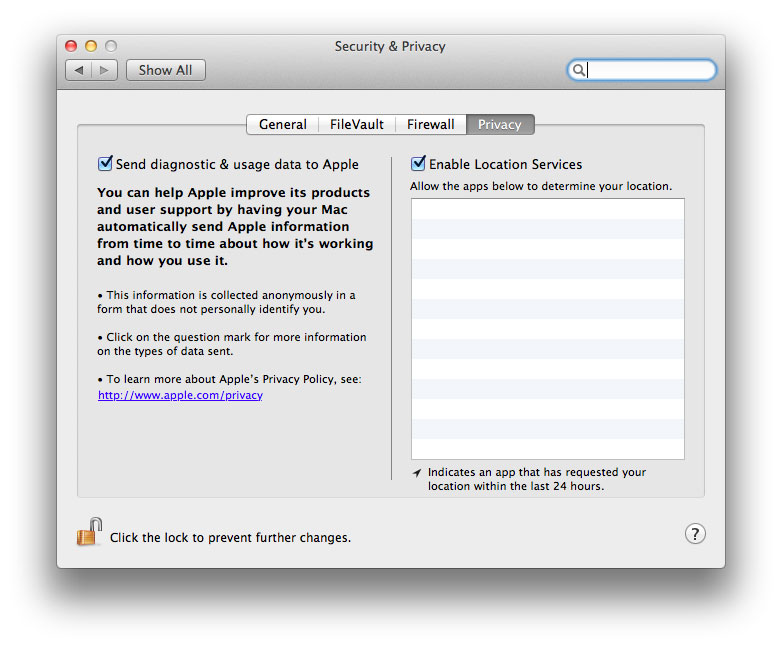Open help with the question mark button
The height and width of the screenshot is (647, 782).
(695, 534)
